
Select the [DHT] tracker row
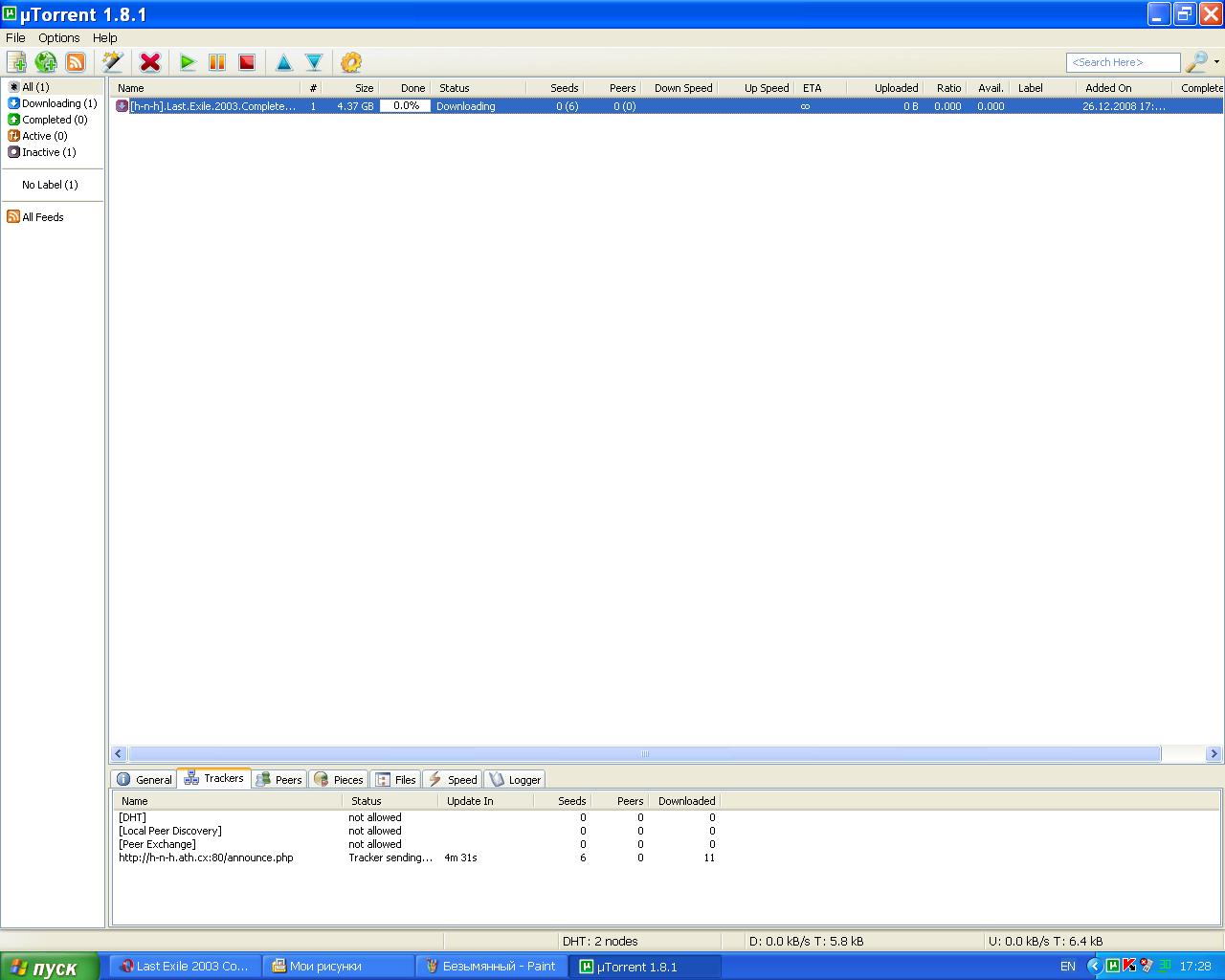(416, 817)
